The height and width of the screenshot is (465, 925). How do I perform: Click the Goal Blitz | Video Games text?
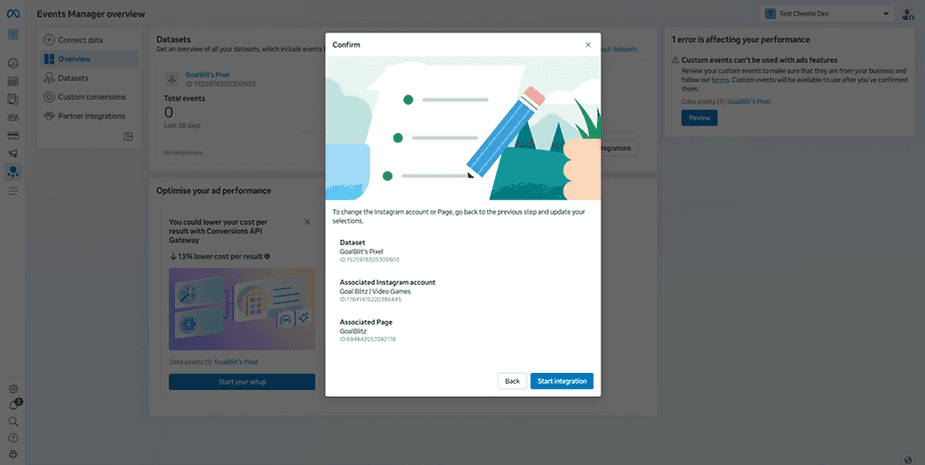[x=375, y=292]
